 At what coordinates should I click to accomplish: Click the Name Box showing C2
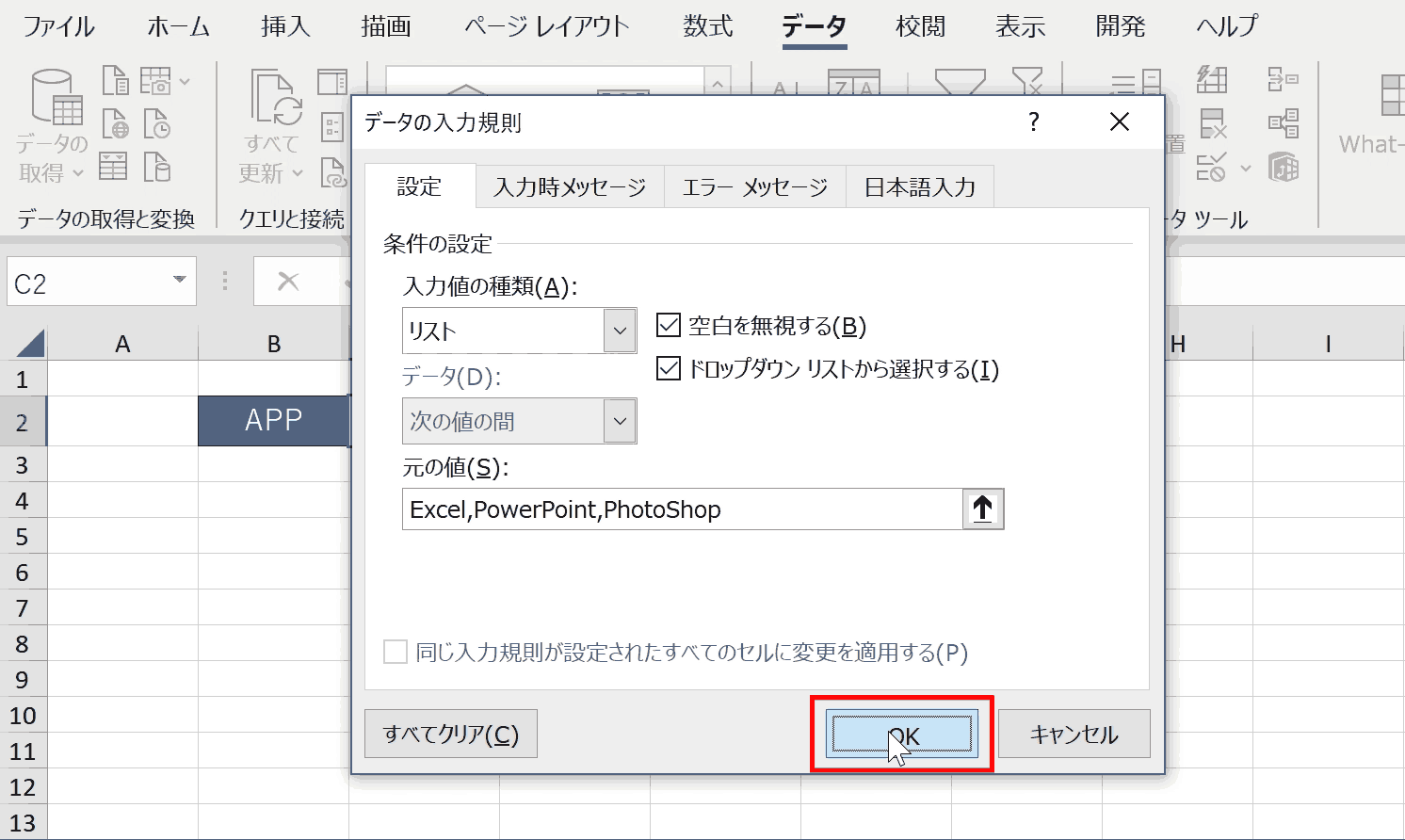(102, 281)
